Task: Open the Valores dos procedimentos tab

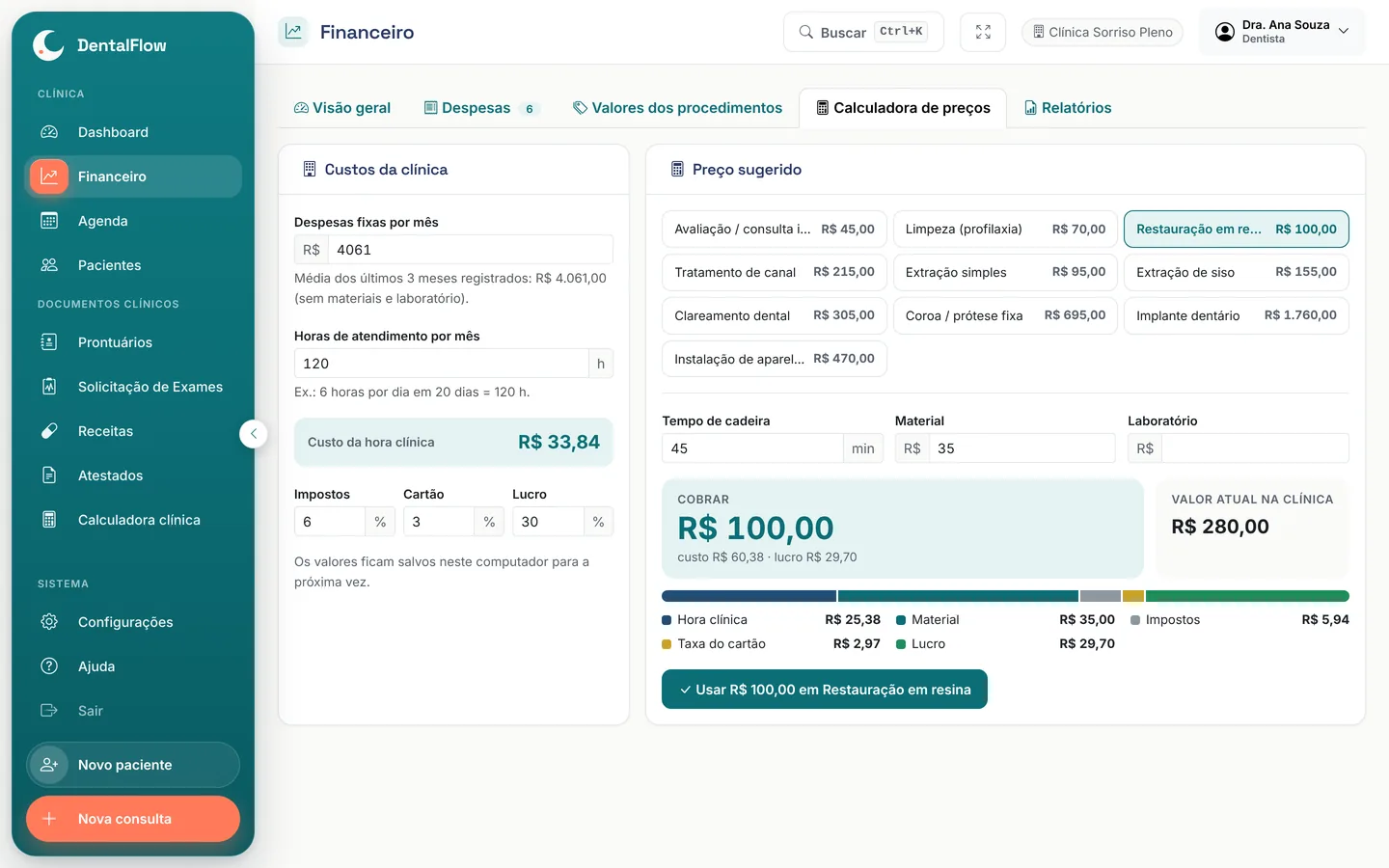Action: coord(677,108)
